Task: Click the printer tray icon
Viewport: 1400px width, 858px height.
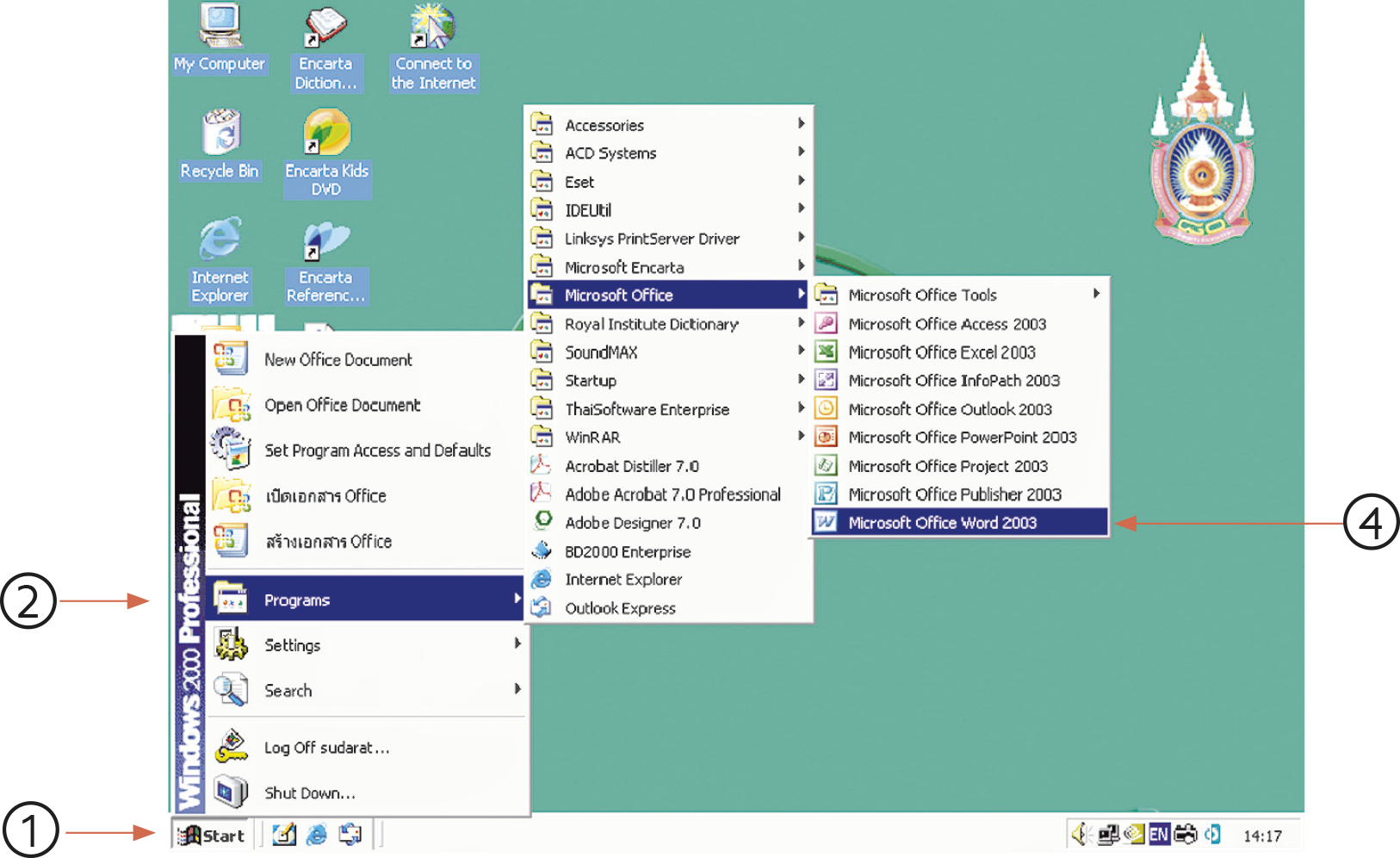Action: [x=1186, y=834]
